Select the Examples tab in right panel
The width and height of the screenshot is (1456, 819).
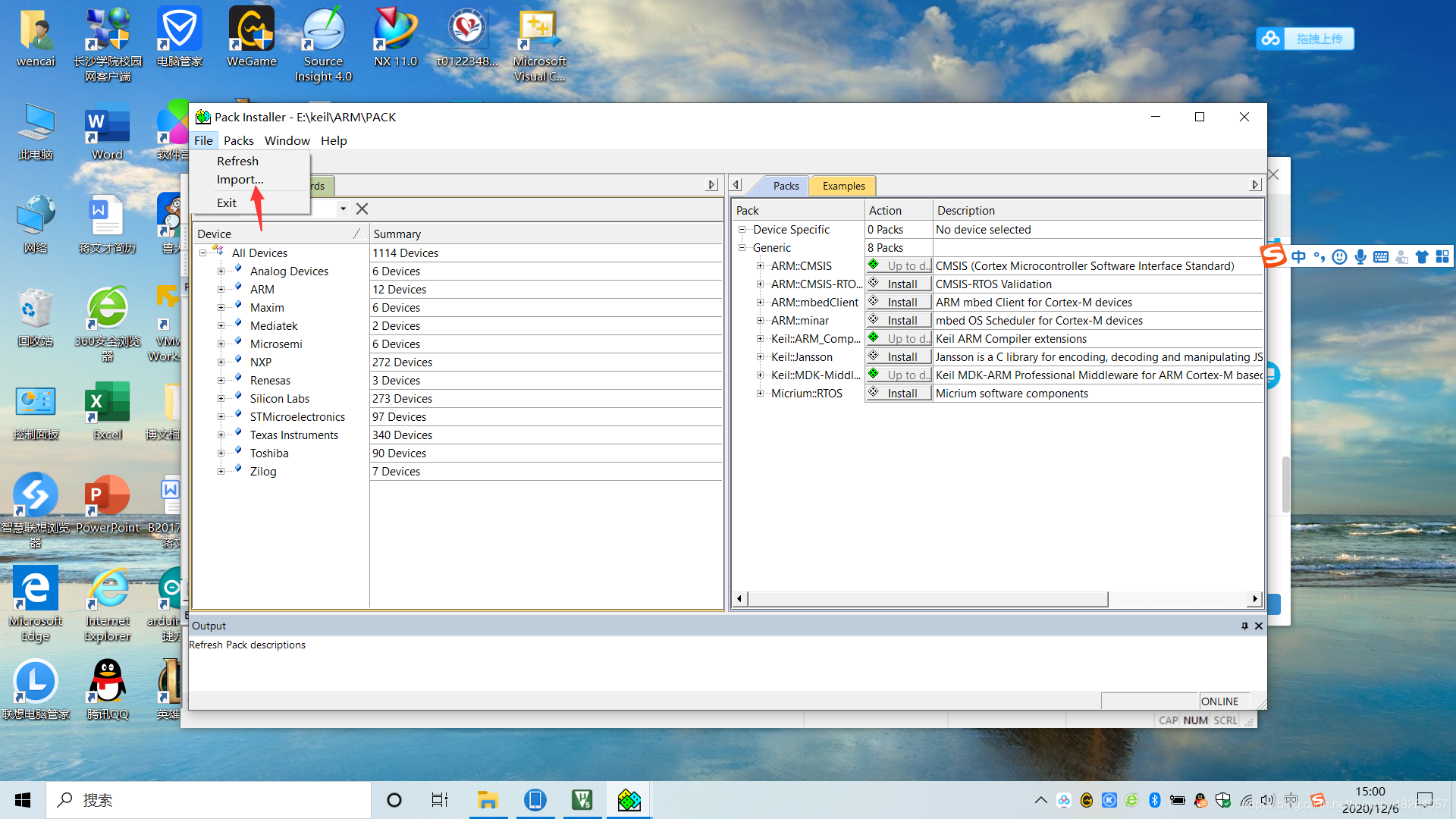844,185
